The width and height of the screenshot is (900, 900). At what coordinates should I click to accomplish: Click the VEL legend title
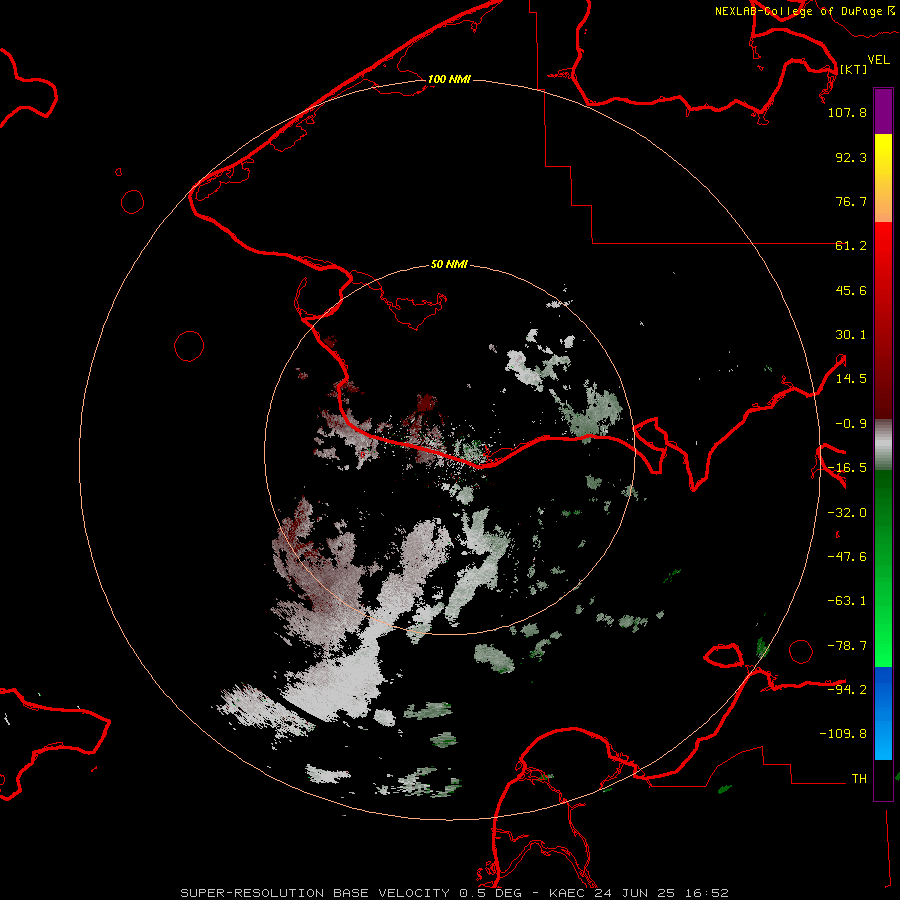click(x=878, y=60)
